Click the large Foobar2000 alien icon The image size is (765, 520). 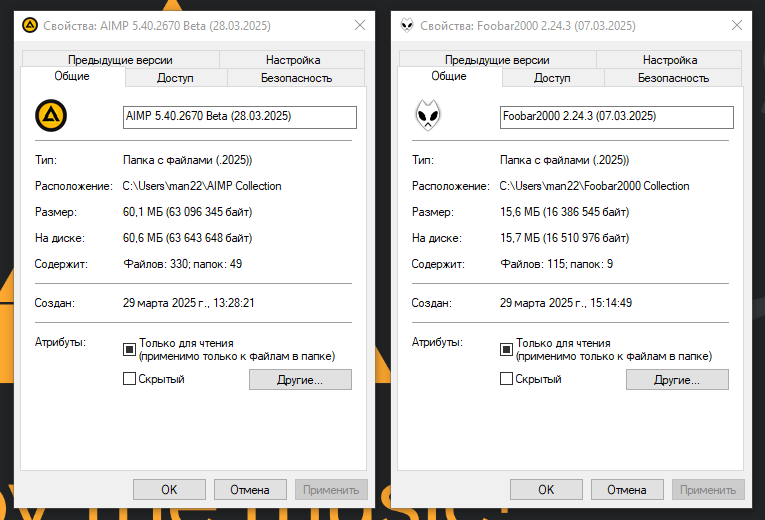point(424,117)
